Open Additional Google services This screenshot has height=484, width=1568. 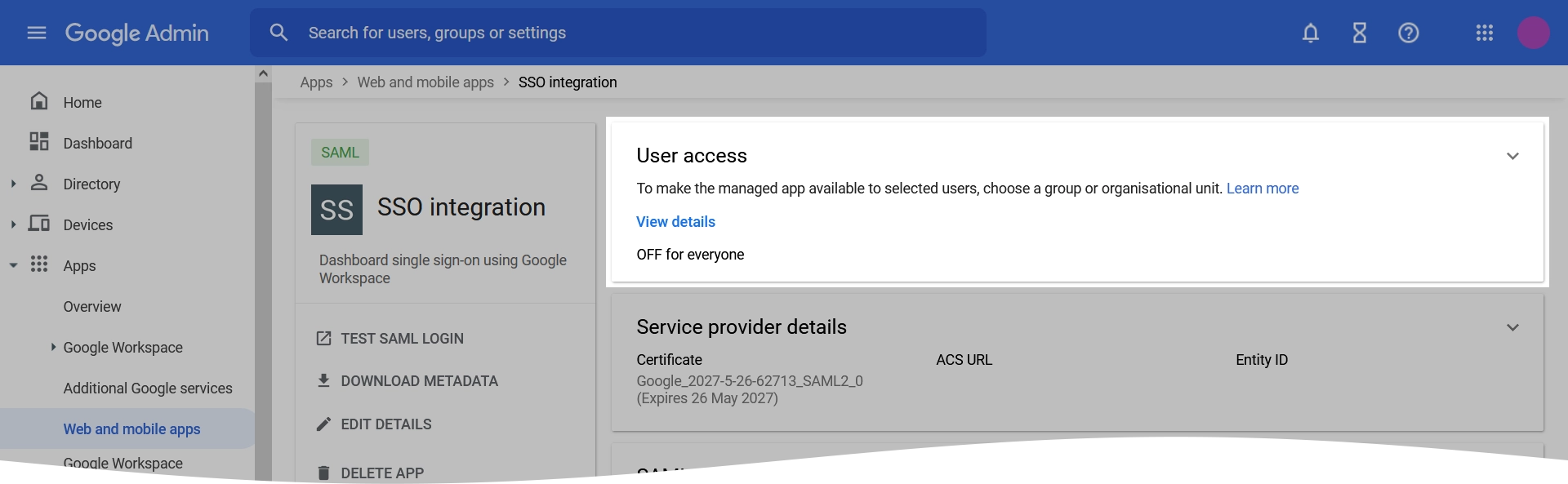pyautogui.click(x=148, y=389)
